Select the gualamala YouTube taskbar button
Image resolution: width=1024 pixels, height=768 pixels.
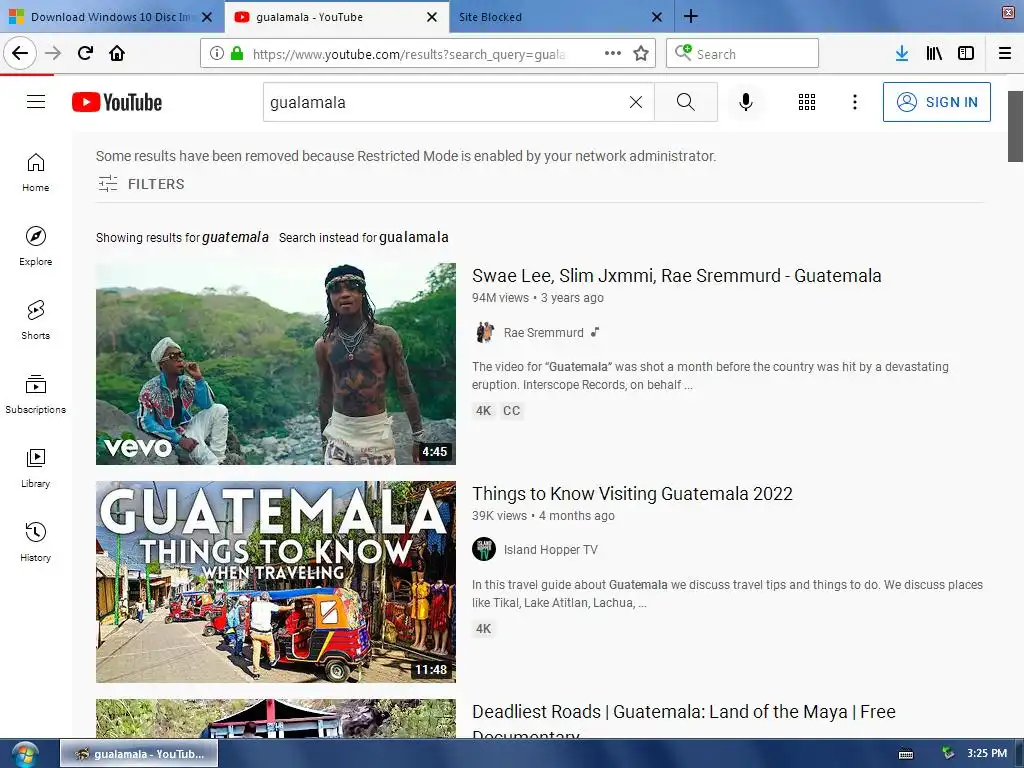coord(139,754)
